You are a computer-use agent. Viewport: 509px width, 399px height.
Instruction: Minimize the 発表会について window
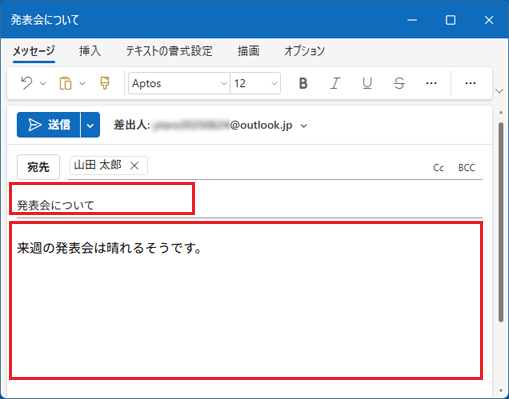point(412,20)
